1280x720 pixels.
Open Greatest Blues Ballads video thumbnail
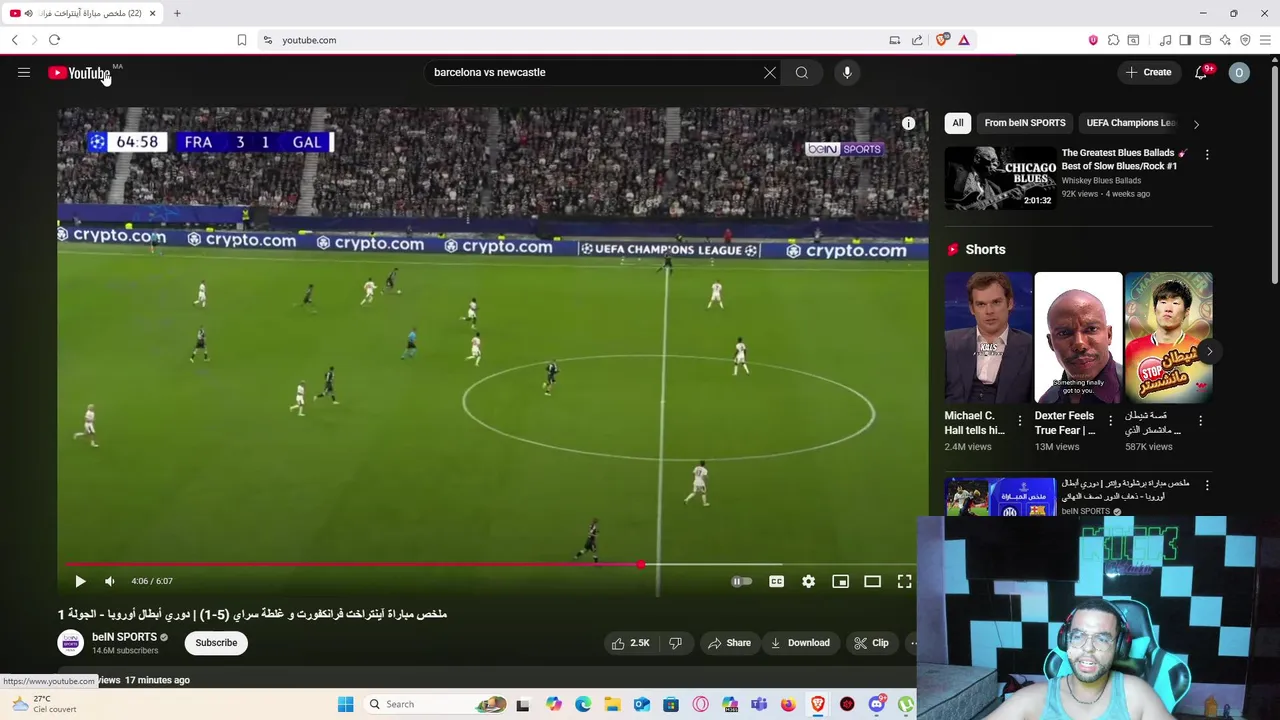pyautogui.click(x=1000, y=178)
